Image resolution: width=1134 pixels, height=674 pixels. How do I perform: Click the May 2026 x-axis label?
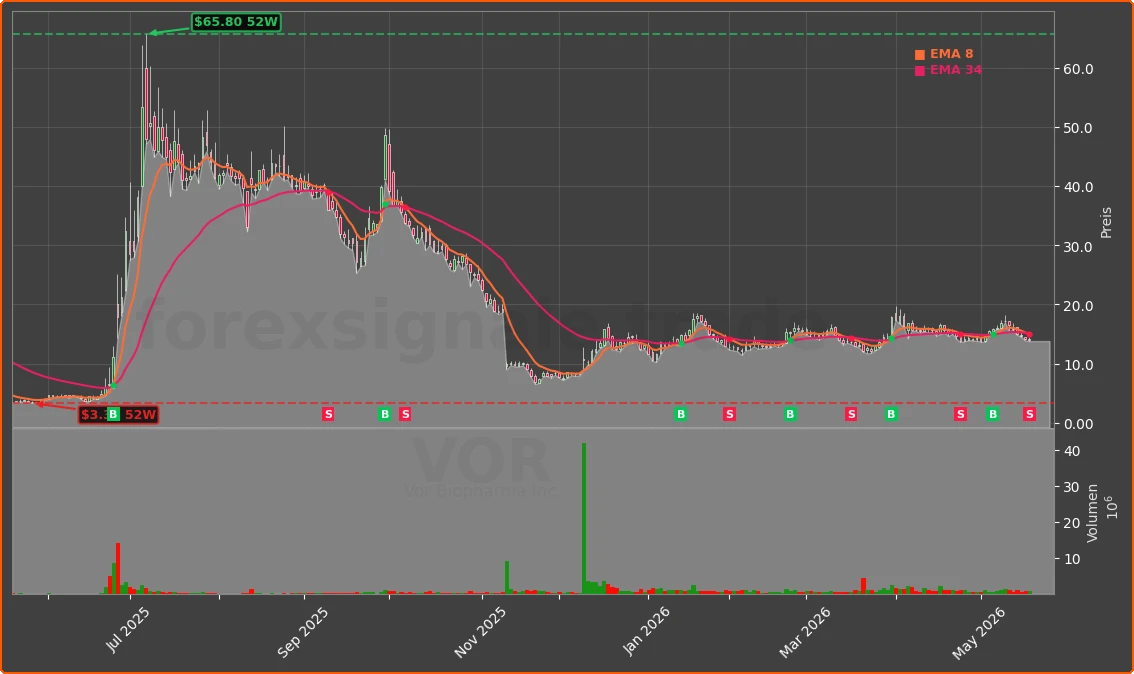979,633
